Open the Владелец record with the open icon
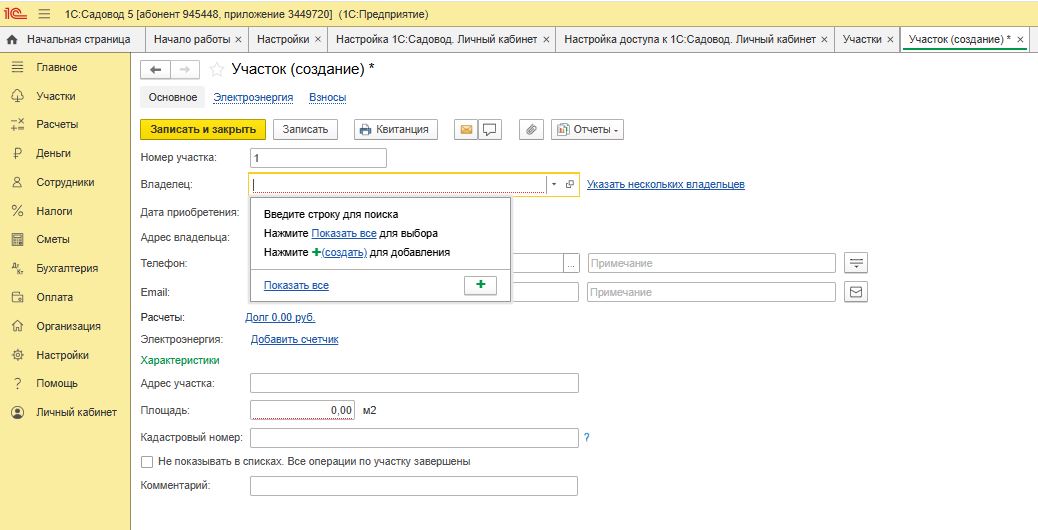This screenshot has height=530, width=1038. pos(569,185)
